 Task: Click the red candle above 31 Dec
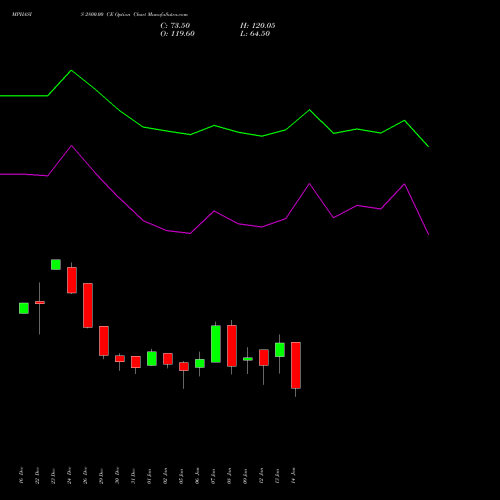pos(136,362)
